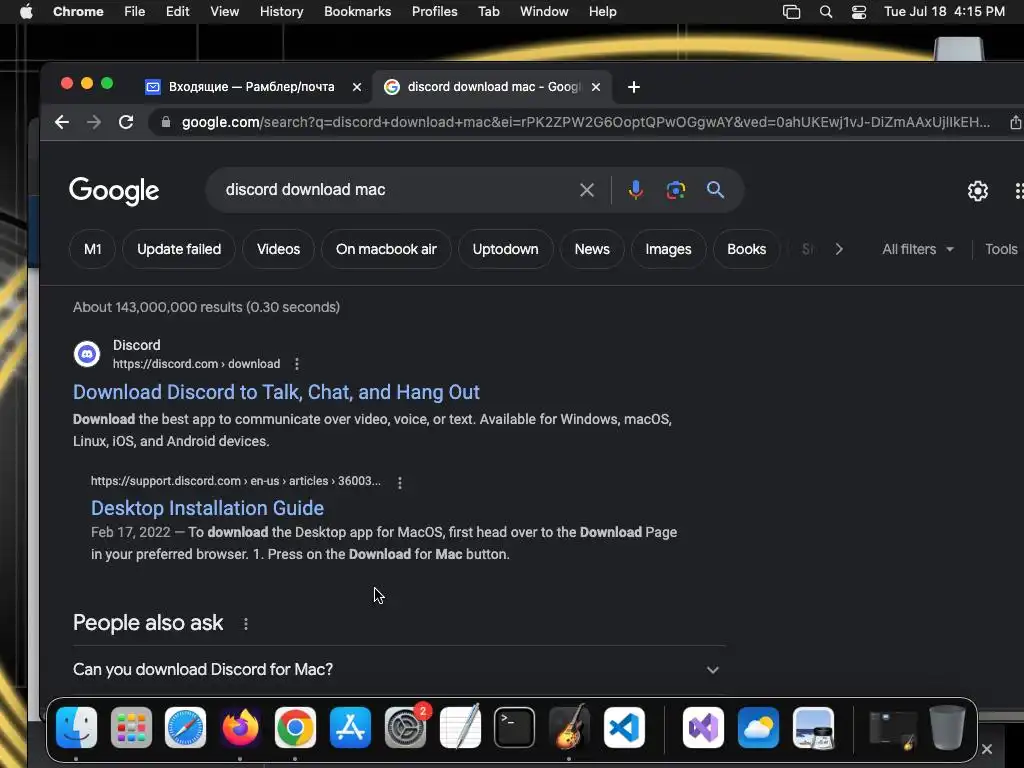Close the Рамблер/почта tab
This screenshot has width=1024, height=768.
[x=357, y=87]
